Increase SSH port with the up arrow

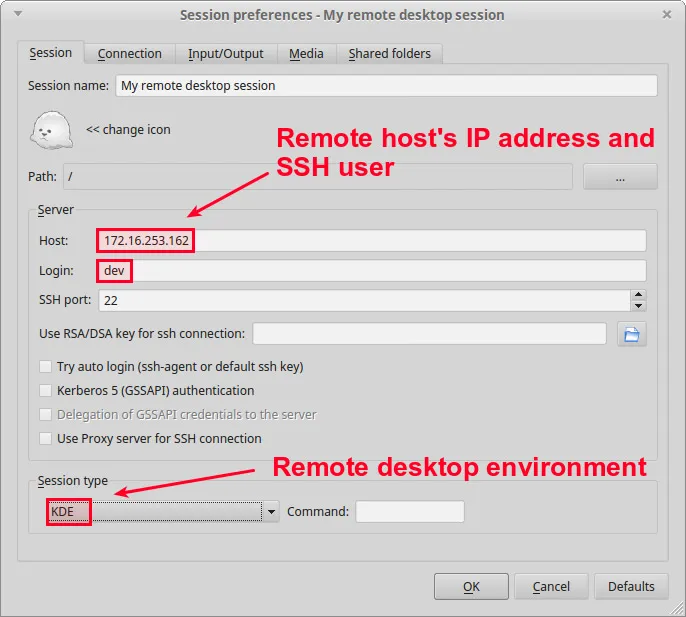pos(638,295)
